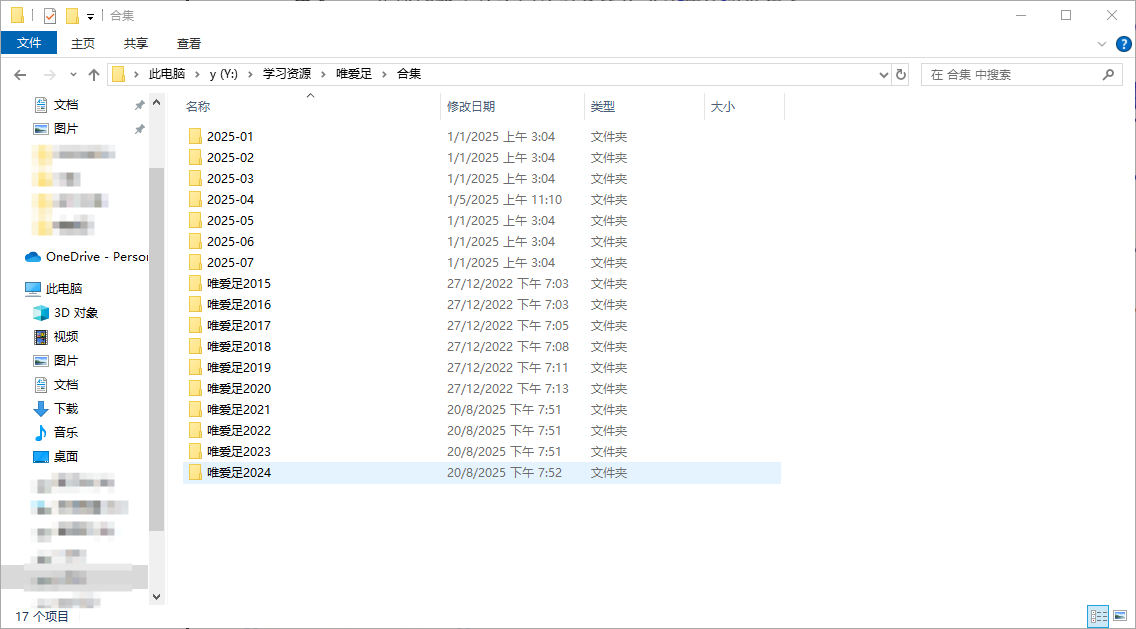This screenshot has width=1136, height=629.
Task: Open the address bar history dropdown
Action: click(883, 75)
